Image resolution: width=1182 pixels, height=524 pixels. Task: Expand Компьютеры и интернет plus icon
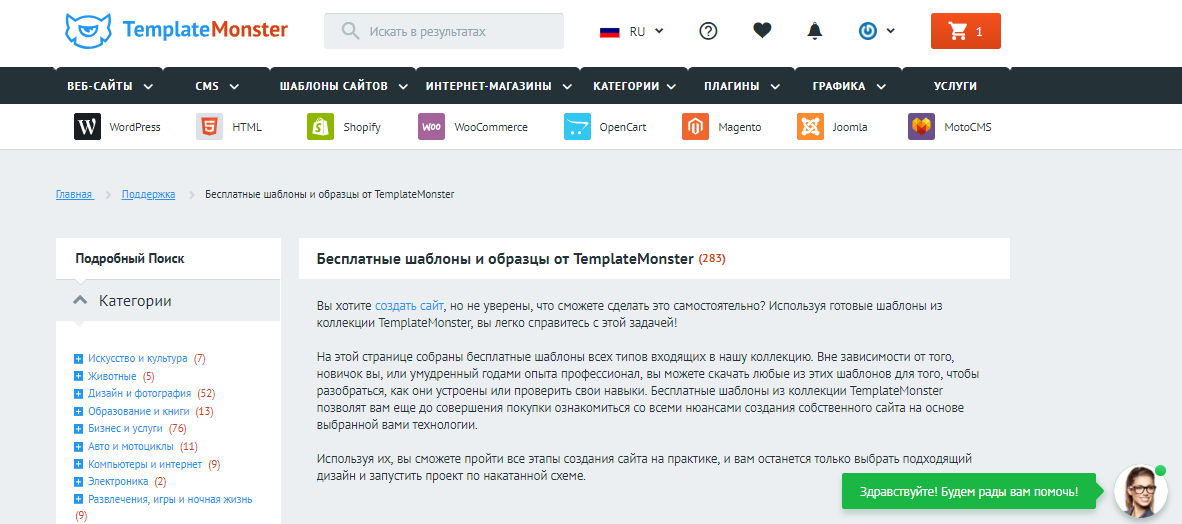tap(78, 464)
